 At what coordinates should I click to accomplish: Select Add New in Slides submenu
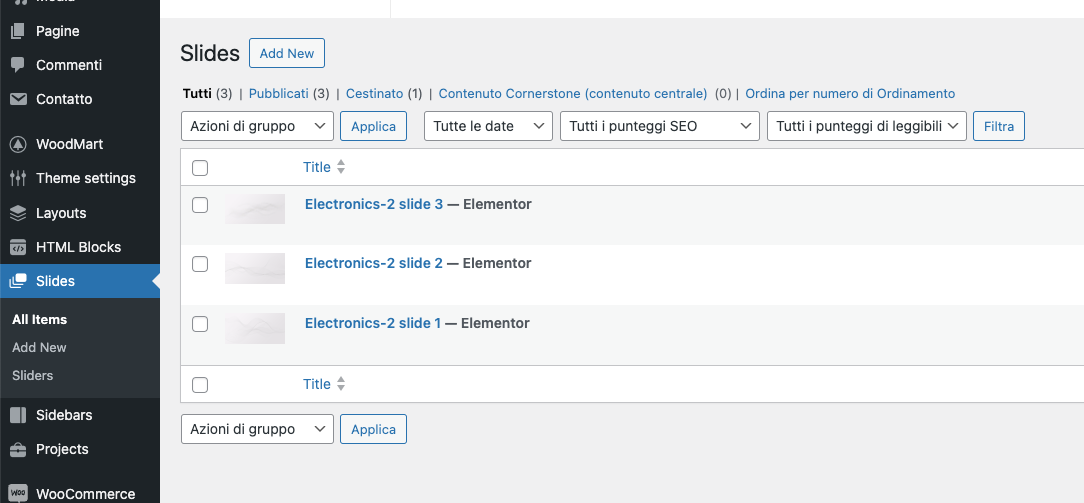coord(39,347)
